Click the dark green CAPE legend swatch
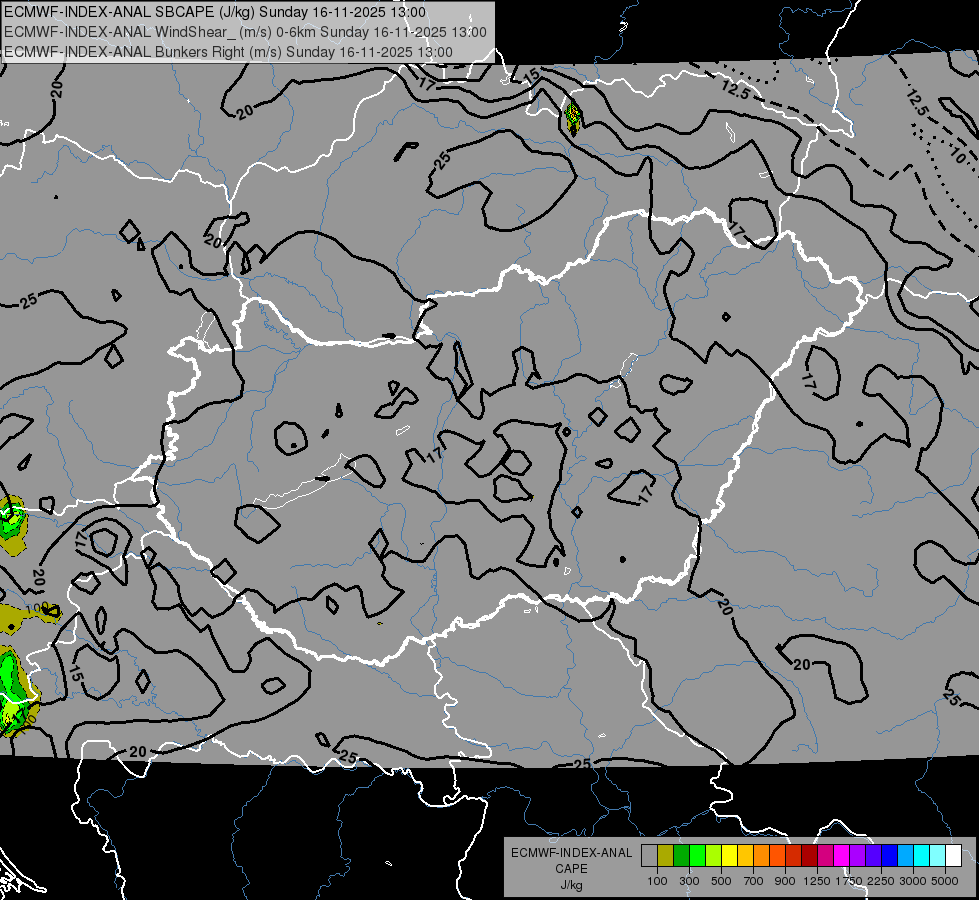Image resolution: width=979 pixels, height=900 pixels. tap(682, 856)
